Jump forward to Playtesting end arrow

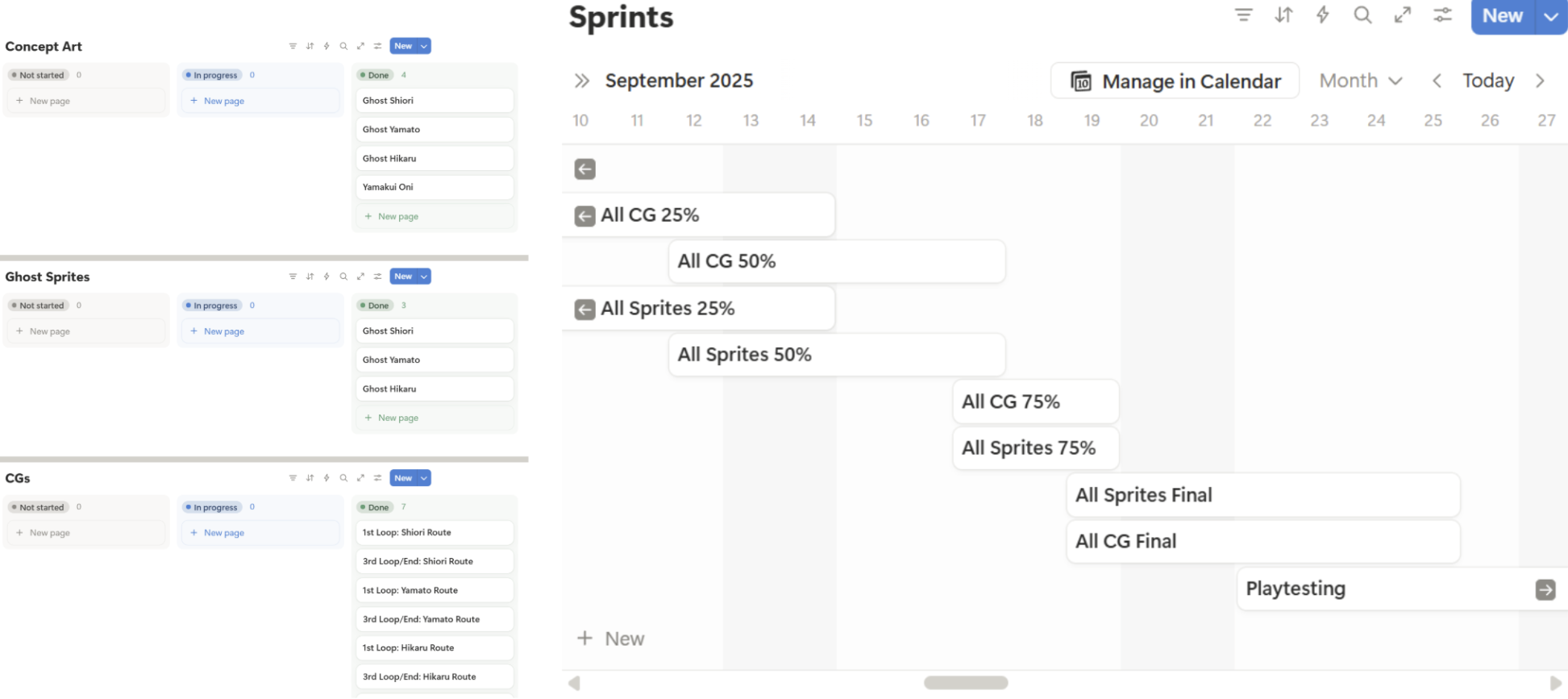[x=1545, y=590]
